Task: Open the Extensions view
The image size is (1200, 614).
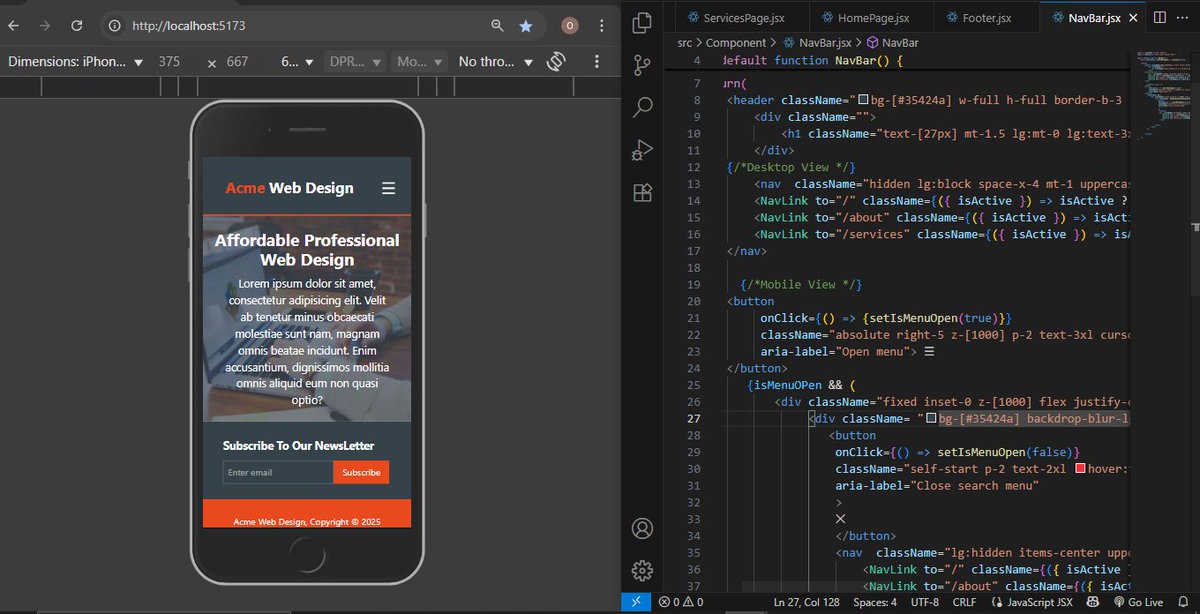Action: pos(643,192)
